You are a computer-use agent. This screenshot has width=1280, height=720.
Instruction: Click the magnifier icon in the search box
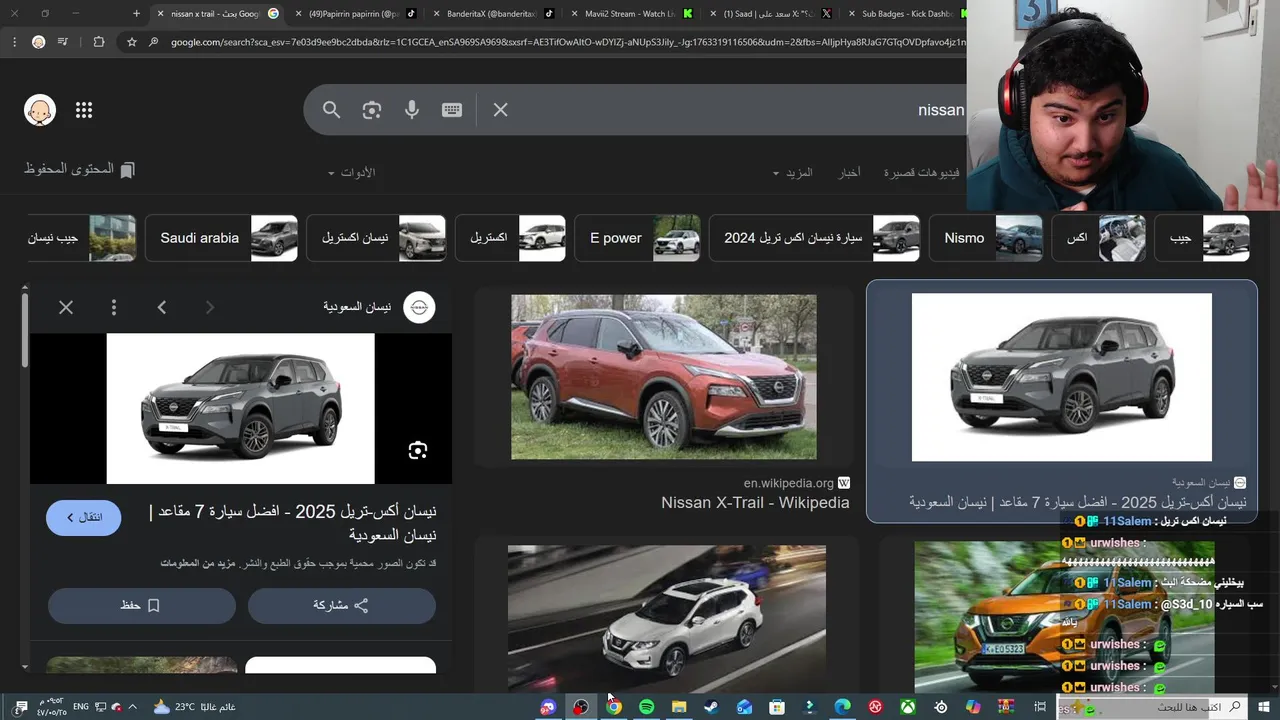tap(332, 110)
